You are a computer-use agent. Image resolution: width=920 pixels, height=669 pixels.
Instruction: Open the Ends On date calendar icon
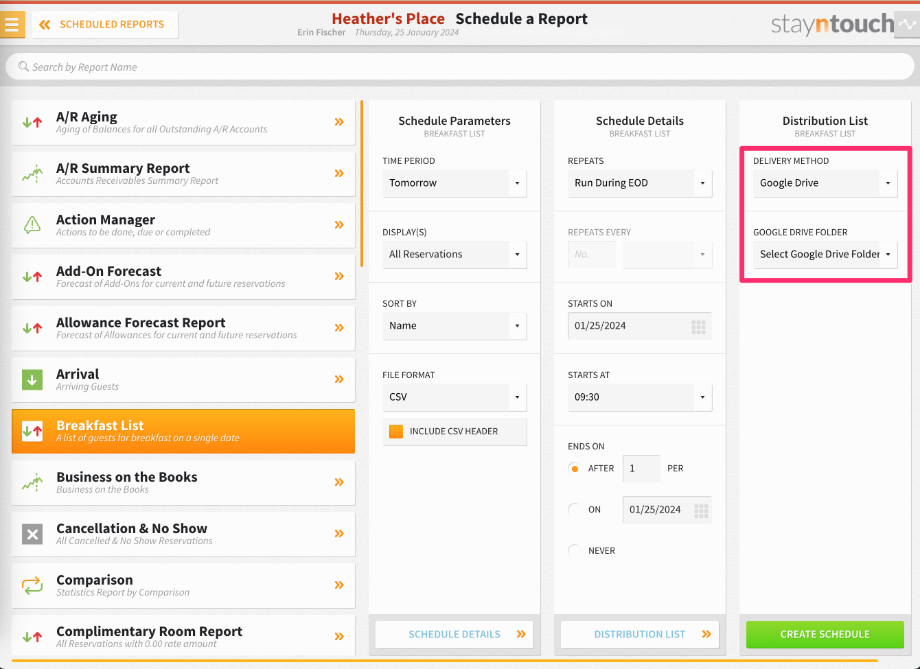click(701, 511)
